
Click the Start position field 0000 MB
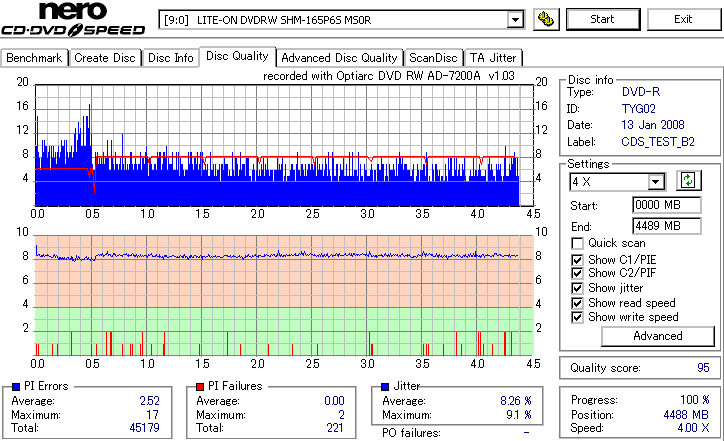(666, 205)
